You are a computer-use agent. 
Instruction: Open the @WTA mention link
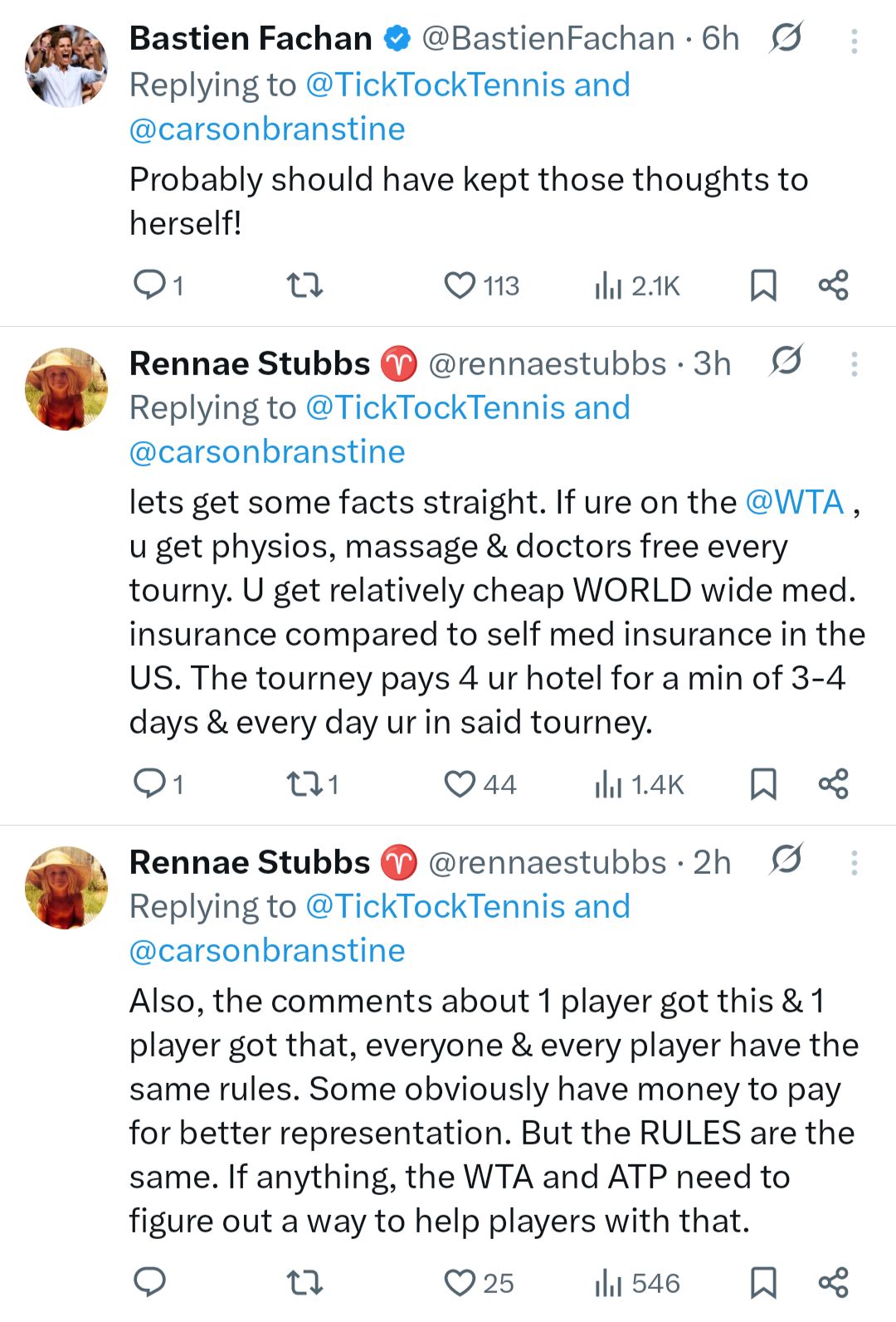click(x=794, y=502)
